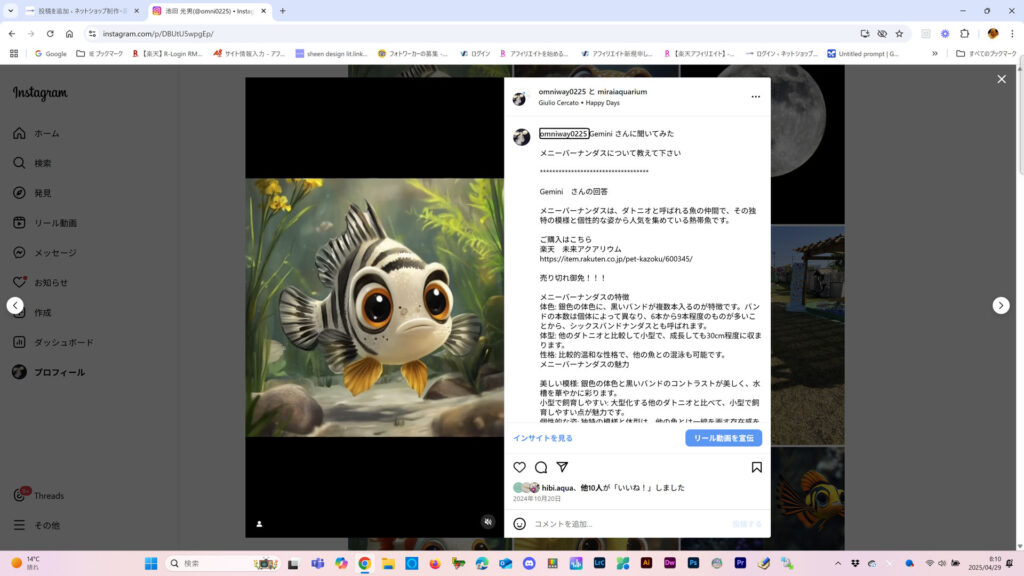
Task: Reload the page
Action: tap(50, 34)
